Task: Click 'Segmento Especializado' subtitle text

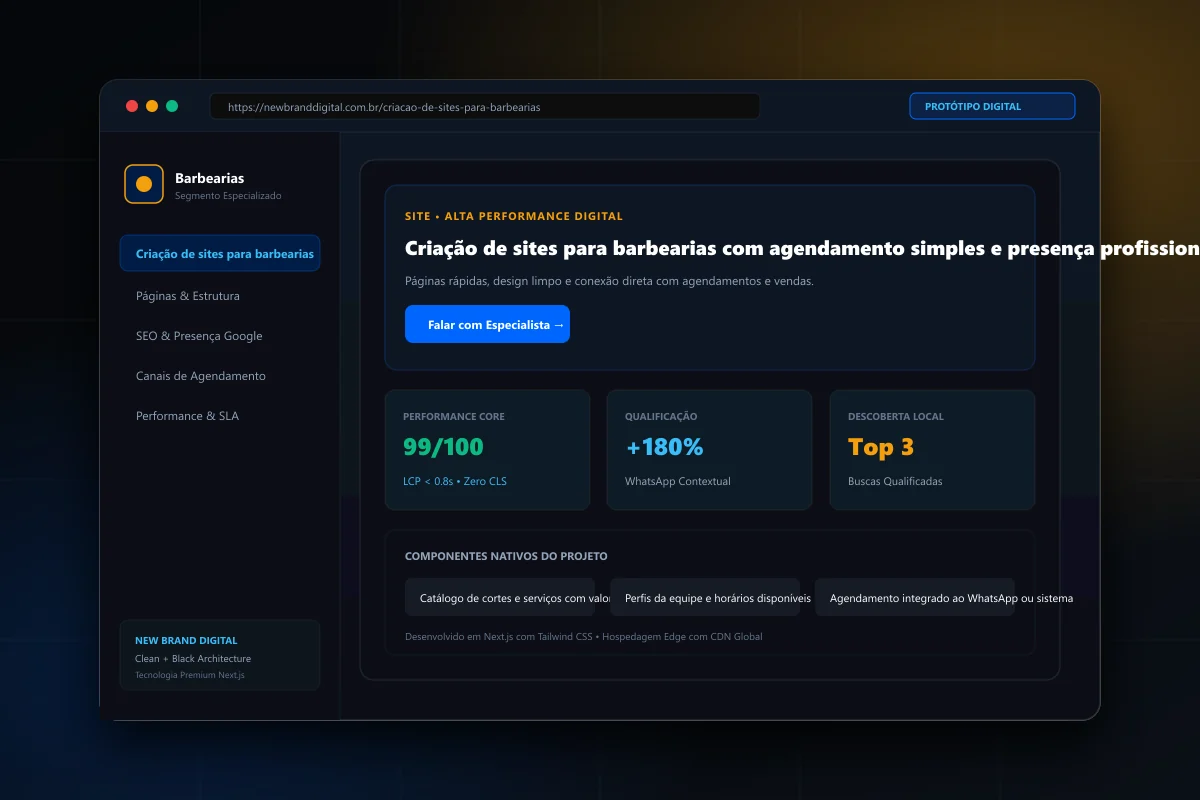Action: 228,196
